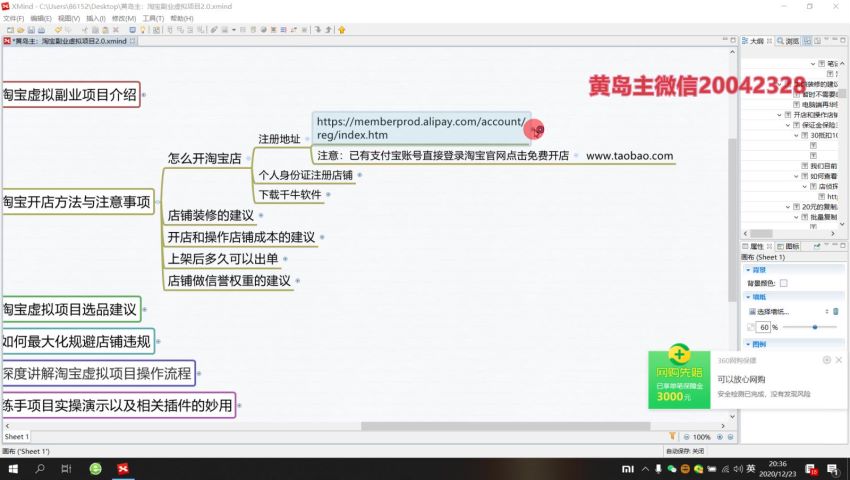Click the green 网购先赔 banner
850x480 pixels.
[679, 379]
